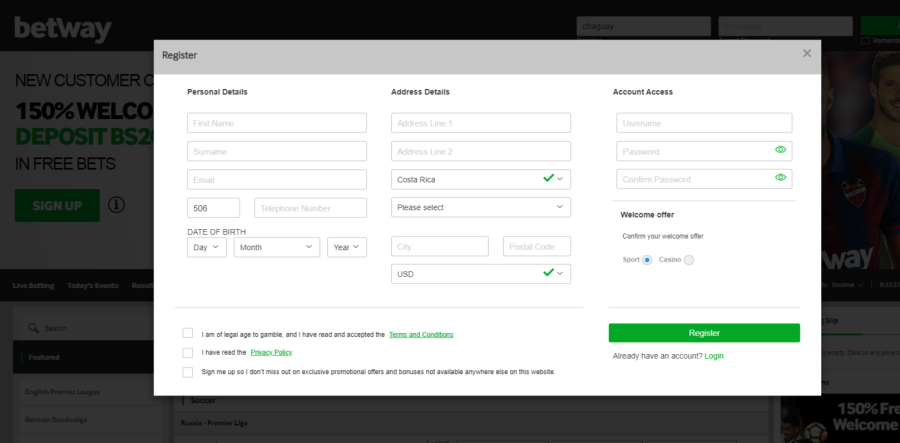Click the City field
The image size is (900, 443).
click(440, 246)
